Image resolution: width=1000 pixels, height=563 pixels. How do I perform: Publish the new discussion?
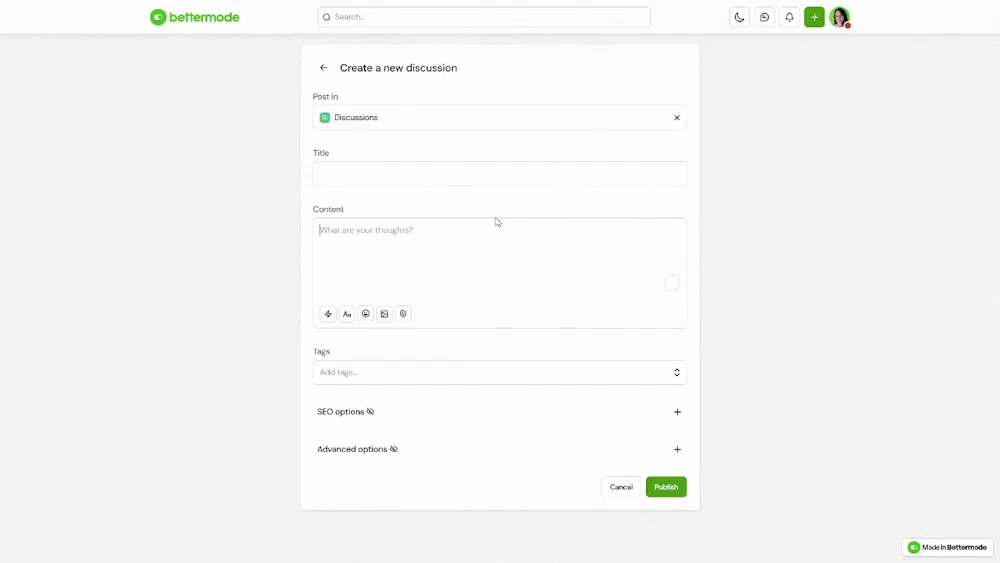(666, 487)
